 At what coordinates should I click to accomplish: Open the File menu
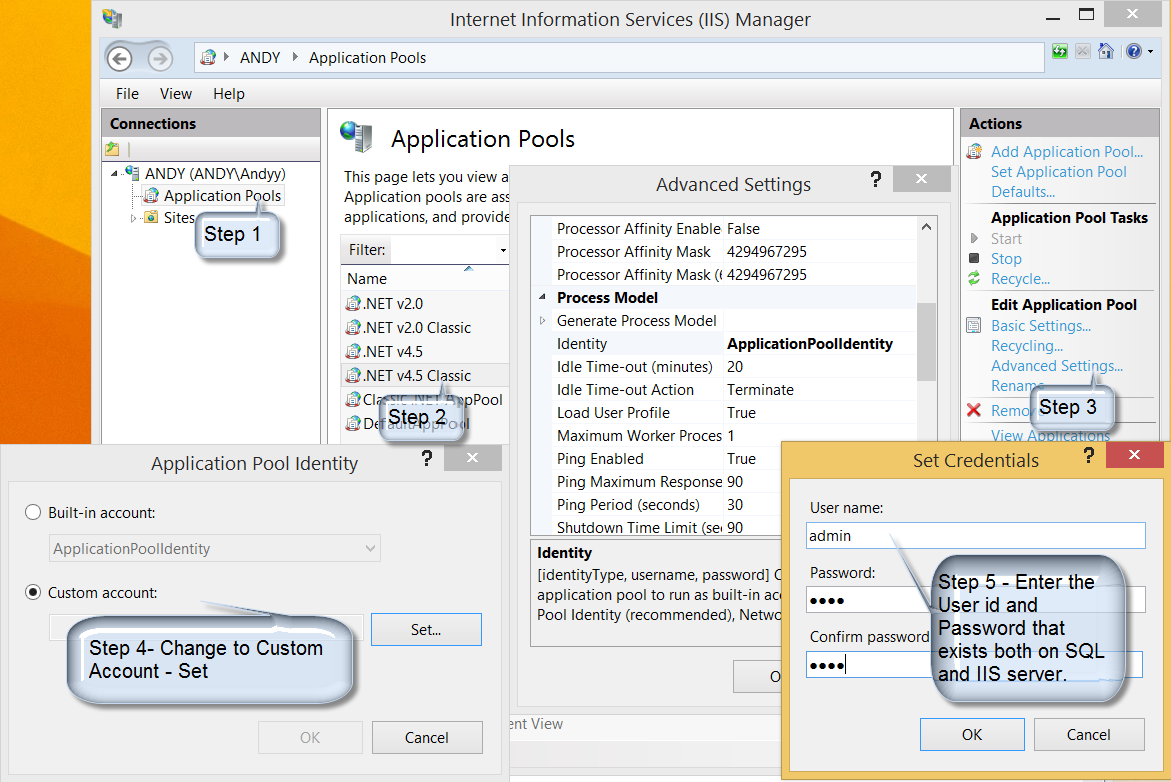(x=127, y=93)
